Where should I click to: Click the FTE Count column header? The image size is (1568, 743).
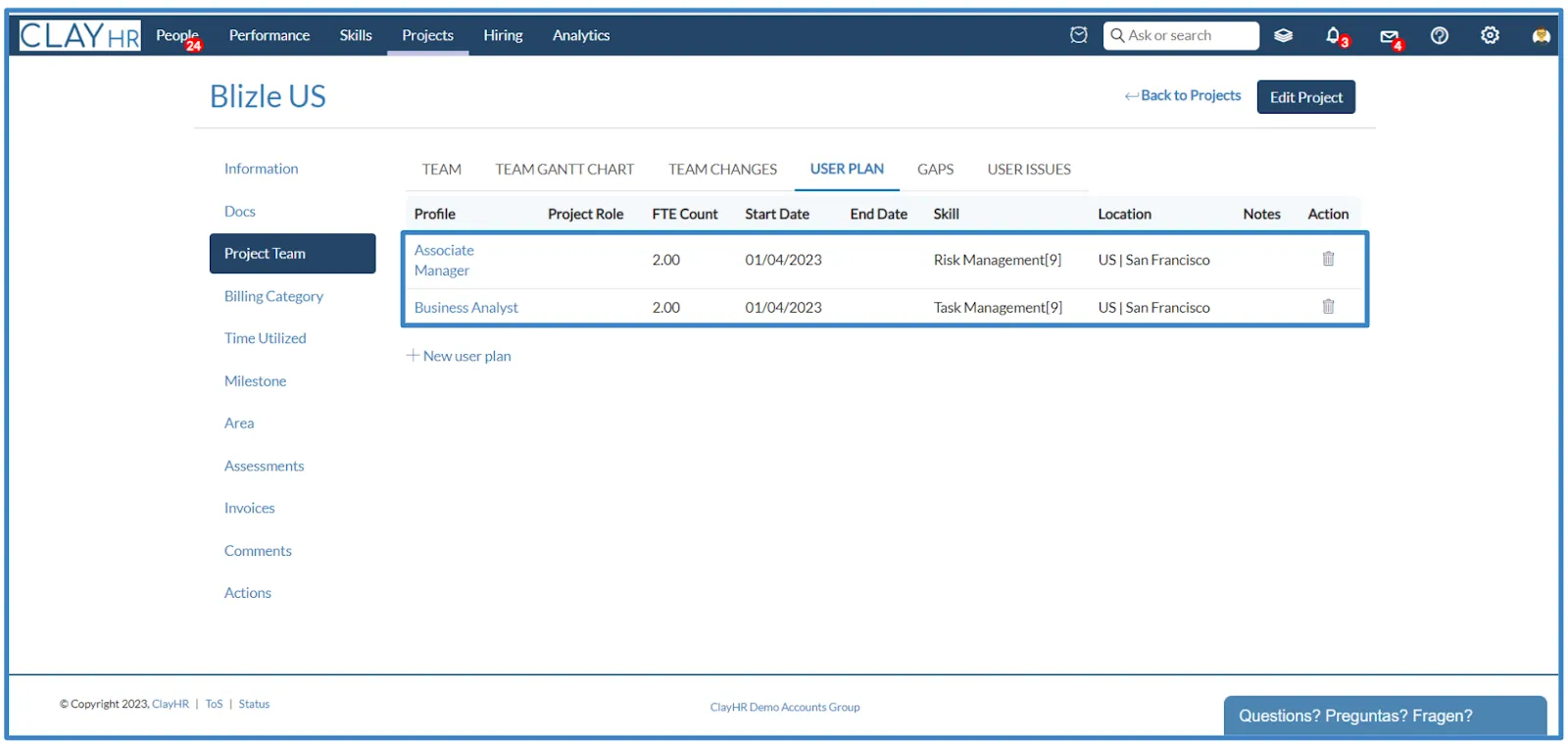point(685,214)
